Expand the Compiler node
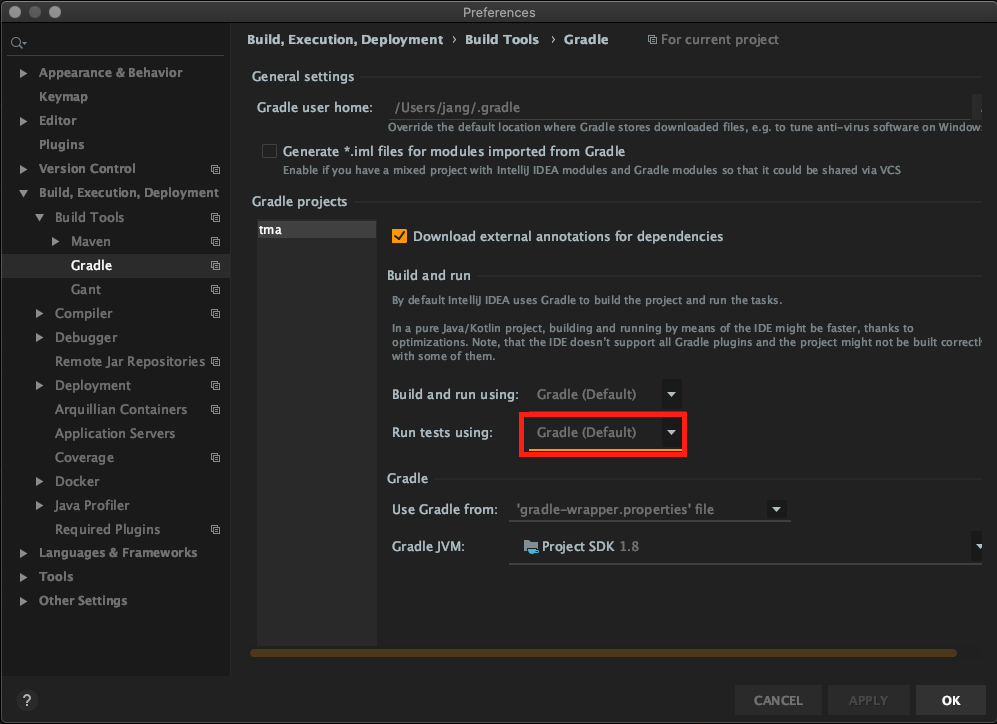This screenshot has height=724, width=997. tap(39, 313)
